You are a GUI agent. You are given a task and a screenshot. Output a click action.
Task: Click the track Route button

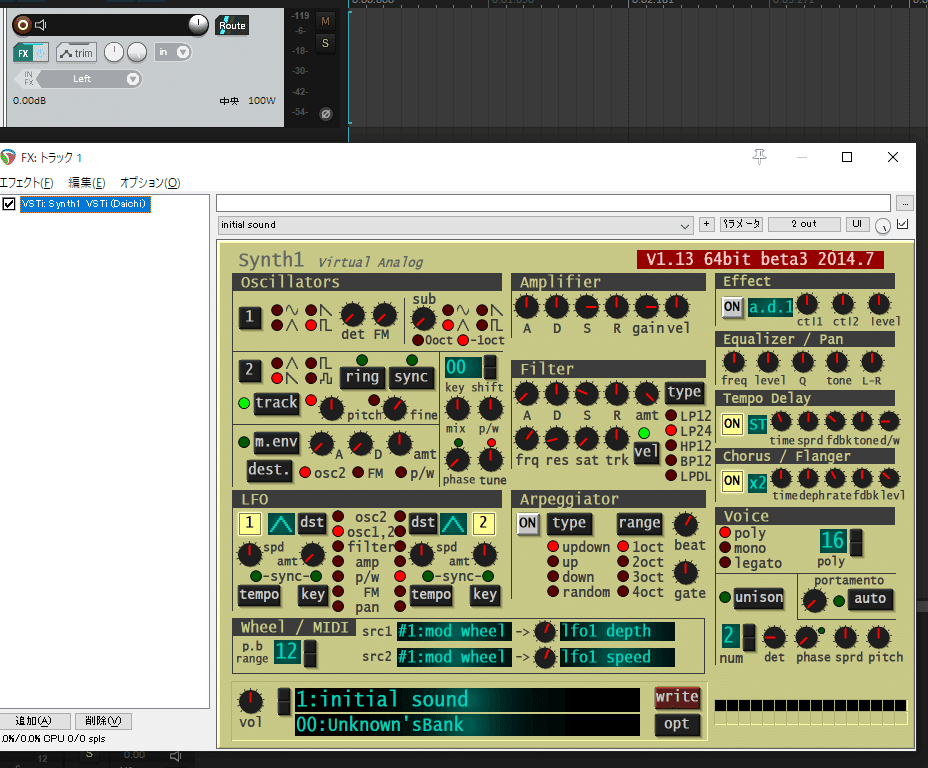tap(232, 25)
